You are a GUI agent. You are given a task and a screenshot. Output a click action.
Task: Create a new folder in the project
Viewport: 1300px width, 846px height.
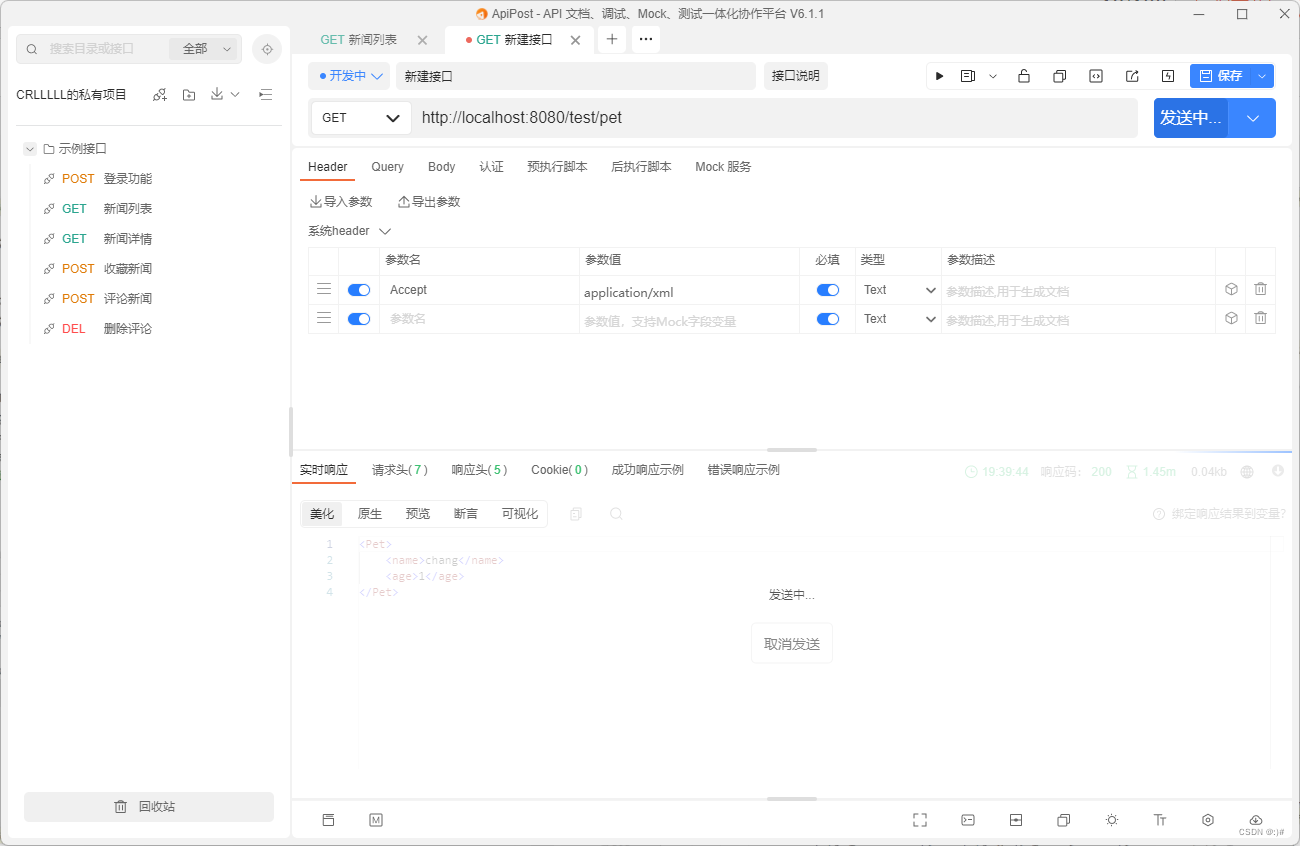pos(189,95)
